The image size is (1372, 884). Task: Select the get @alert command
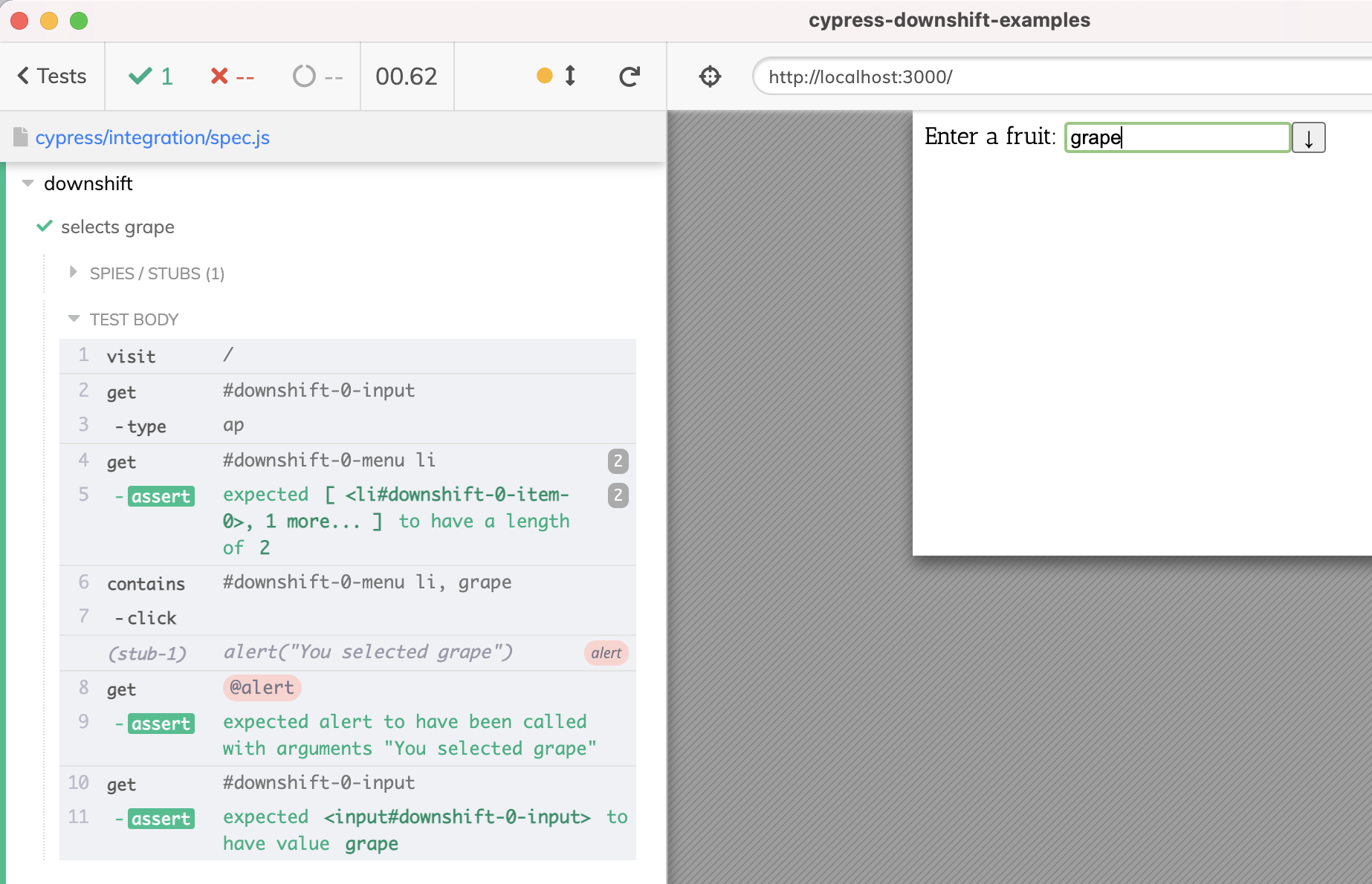click(x=348, y=689)
